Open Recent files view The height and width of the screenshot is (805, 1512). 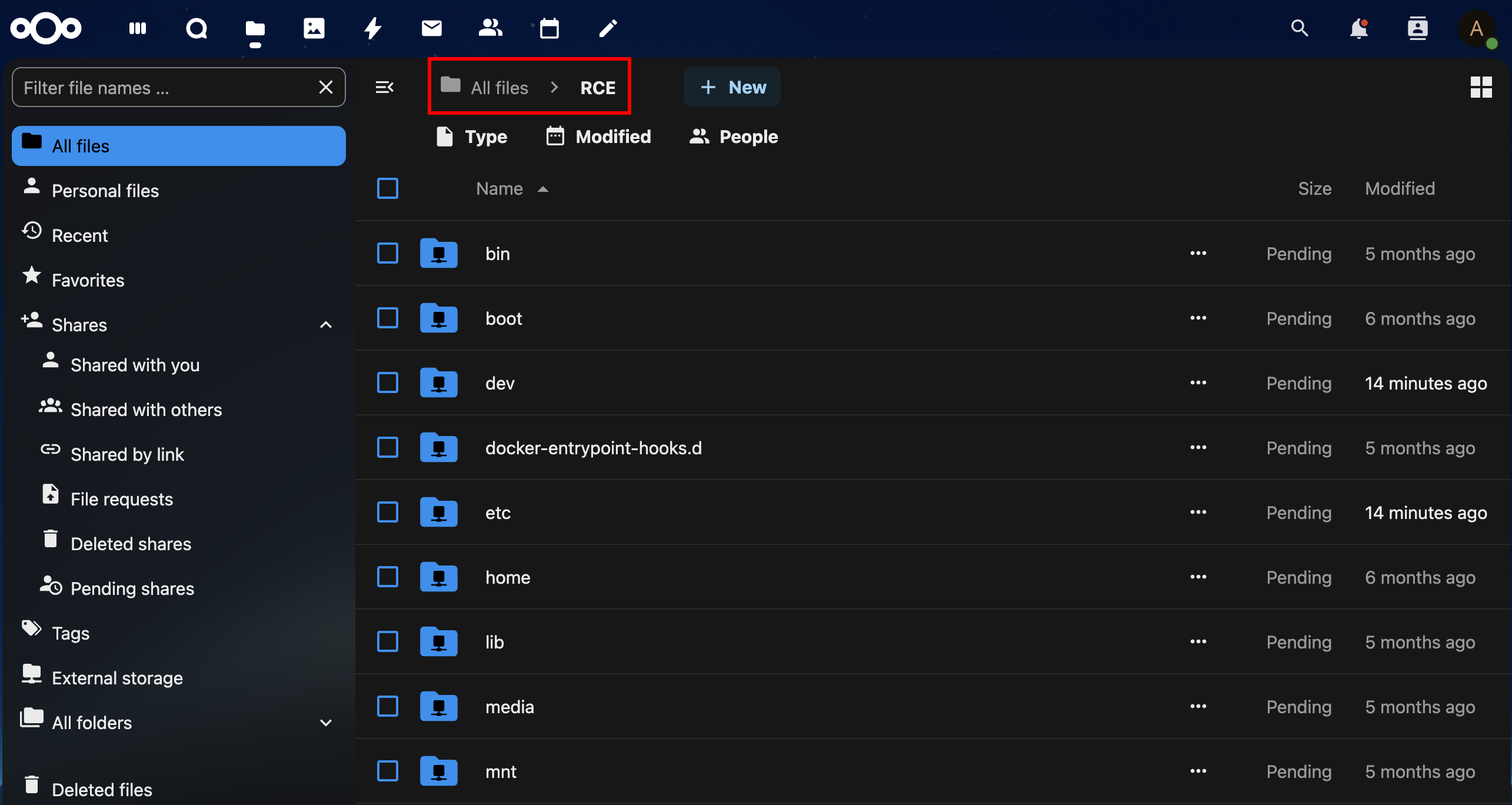[x=179, y=235]
